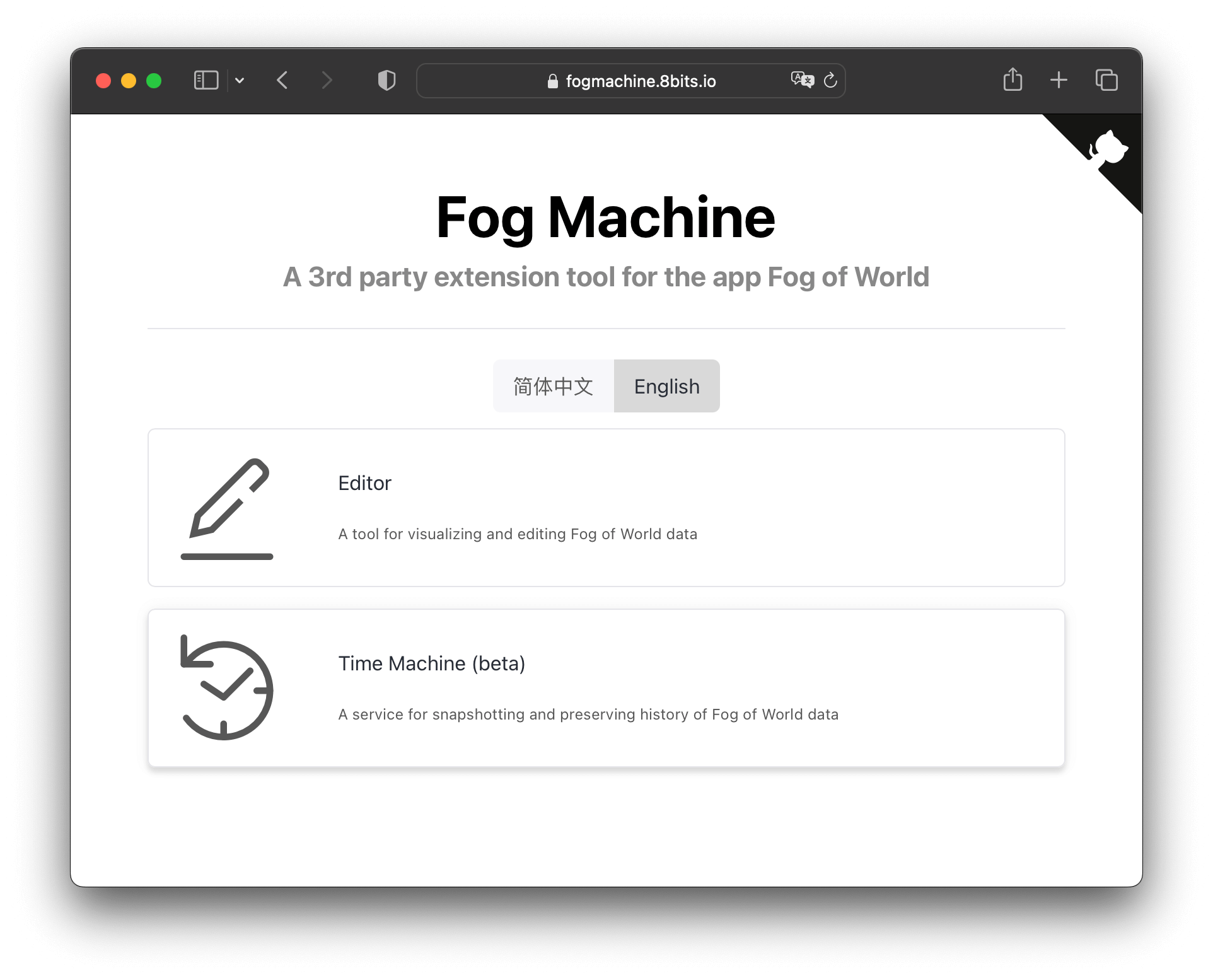This screenshot has width=1213, height=980.
Task: Click the Editor pencil icon
Action: (227, 508)
